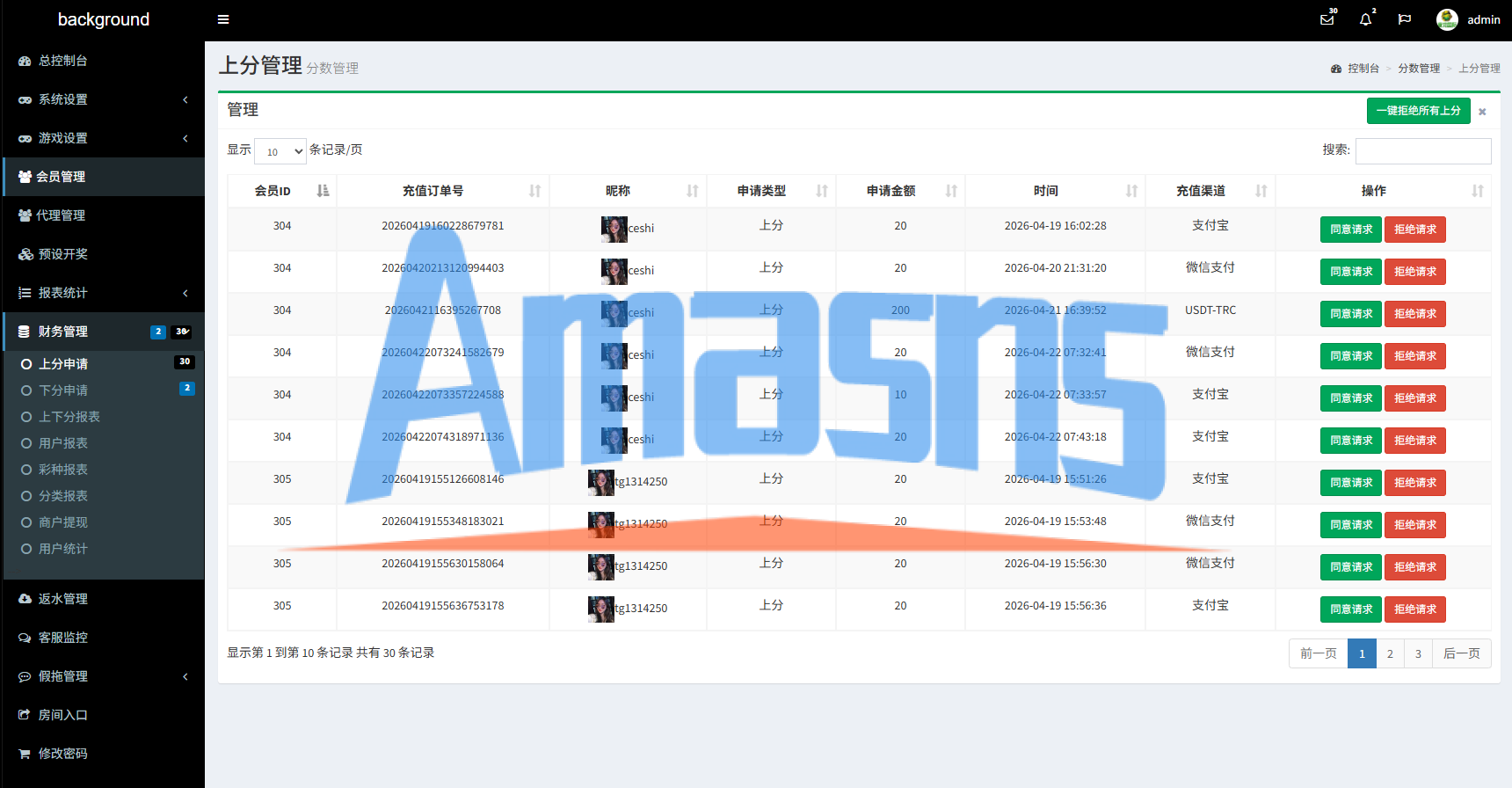Click the 房间入口 share icon
Image resolution: width=1512 pixels, height=788 pixels.
click(25, 715)
